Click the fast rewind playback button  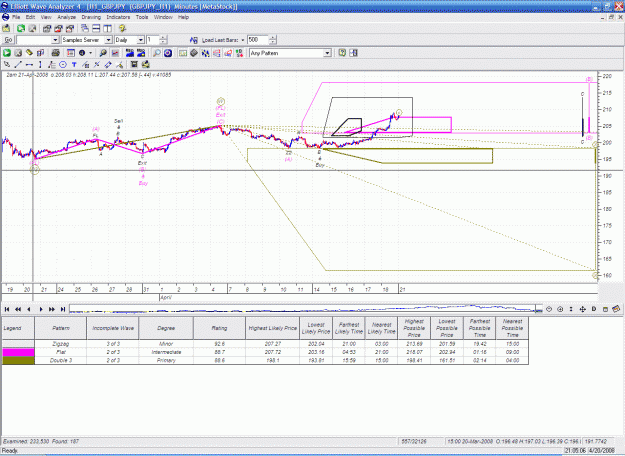click(x=18, y=309)
